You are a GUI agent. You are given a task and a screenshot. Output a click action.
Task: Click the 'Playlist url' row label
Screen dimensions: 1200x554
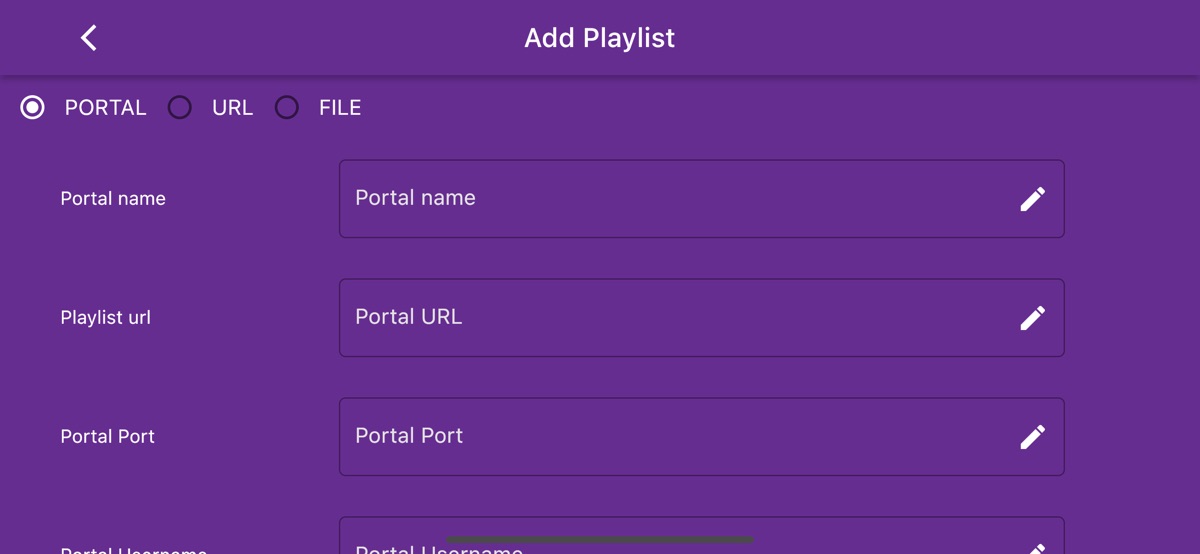tap(105, 318)
